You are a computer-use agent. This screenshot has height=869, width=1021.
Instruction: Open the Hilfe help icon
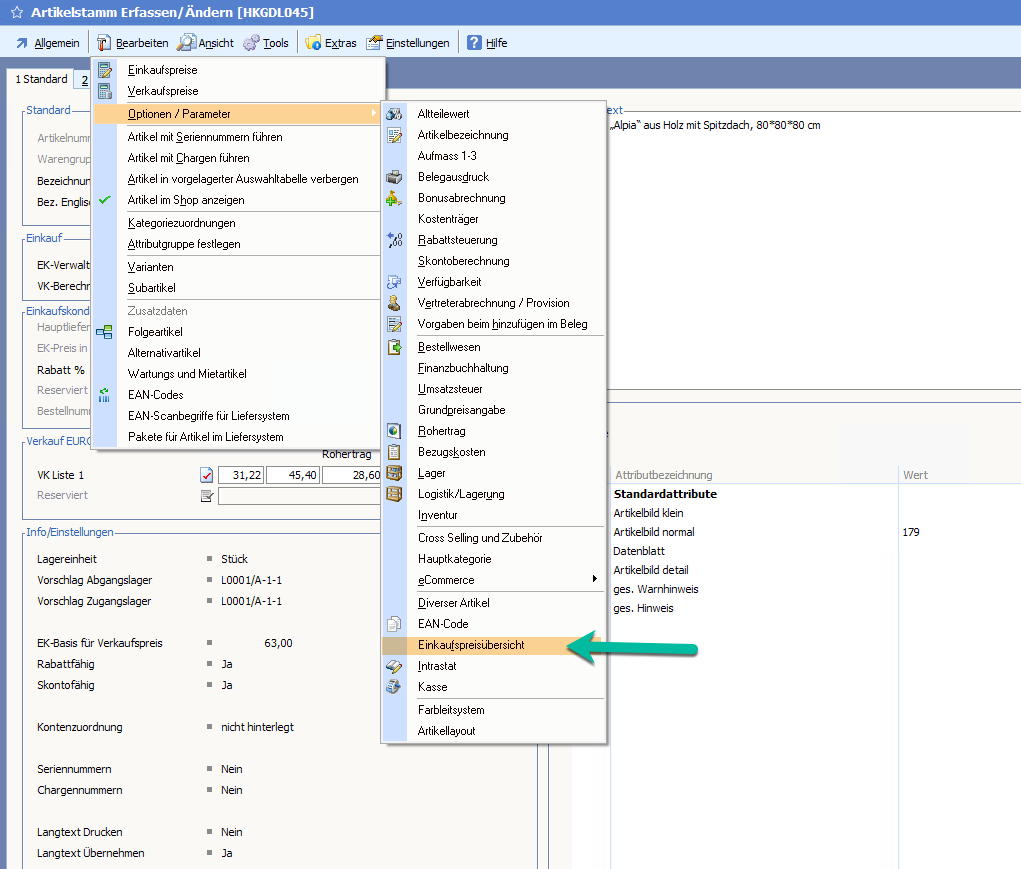click(x=472, y=43)
